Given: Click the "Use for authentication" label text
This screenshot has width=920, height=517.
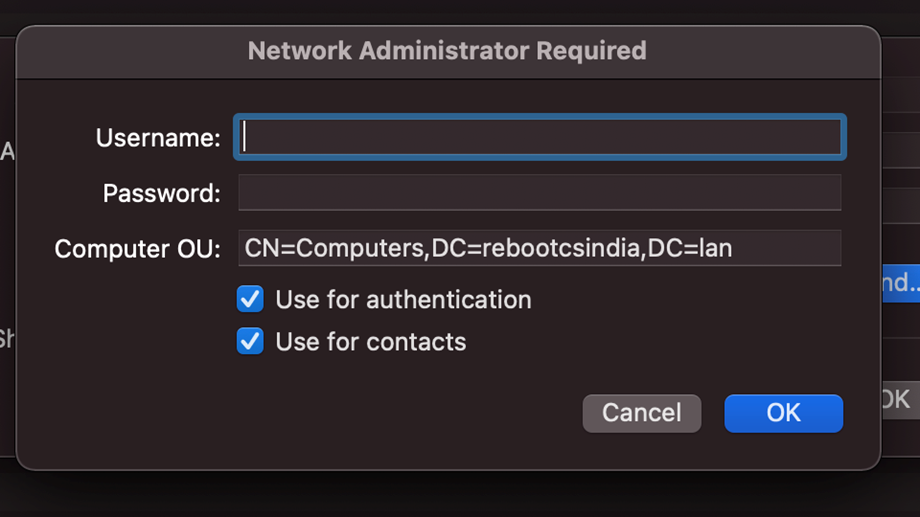Looking at the screenshot, I should (403, 299).
